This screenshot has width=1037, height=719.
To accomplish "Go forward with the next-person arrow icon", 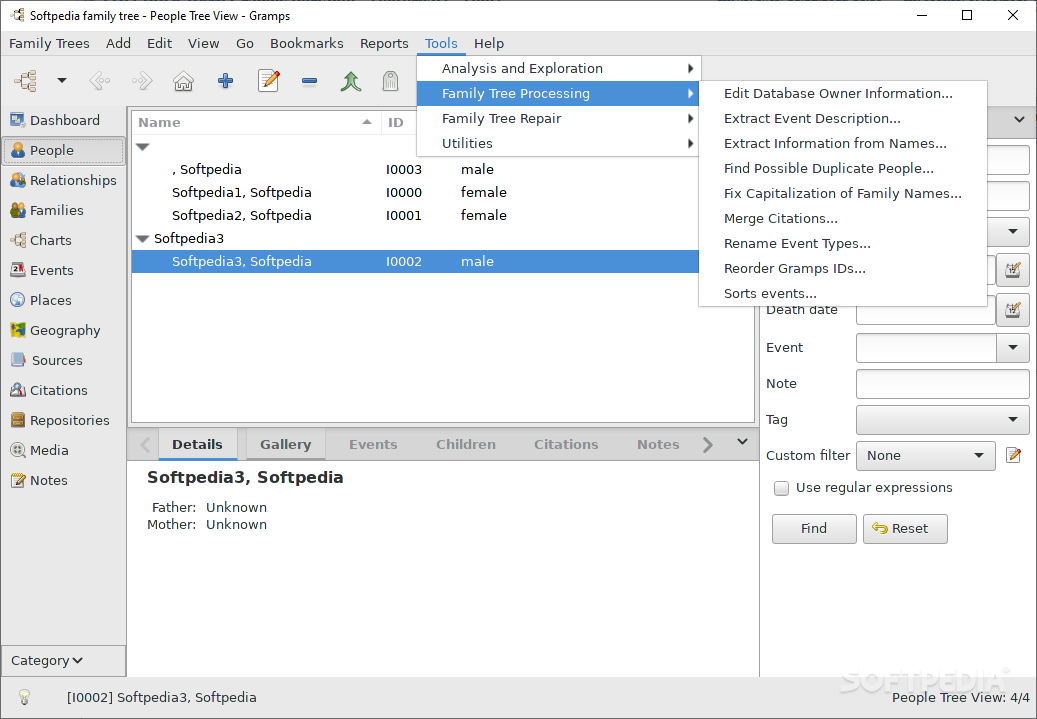I will 142,81.
